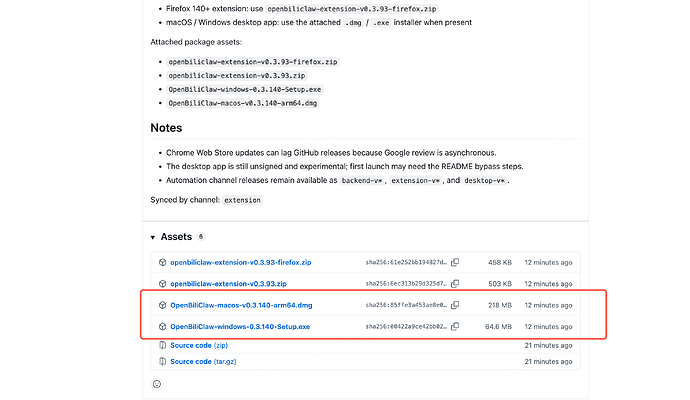This screenshot has height=400, width=690.
Task: Copy SHA256 hash of macOS dmg asset
Action: click(455, 305)
